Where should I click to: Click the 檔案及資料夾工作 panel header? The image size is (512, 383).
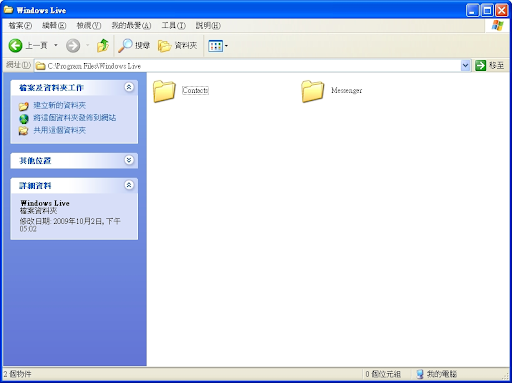(74, 88)
